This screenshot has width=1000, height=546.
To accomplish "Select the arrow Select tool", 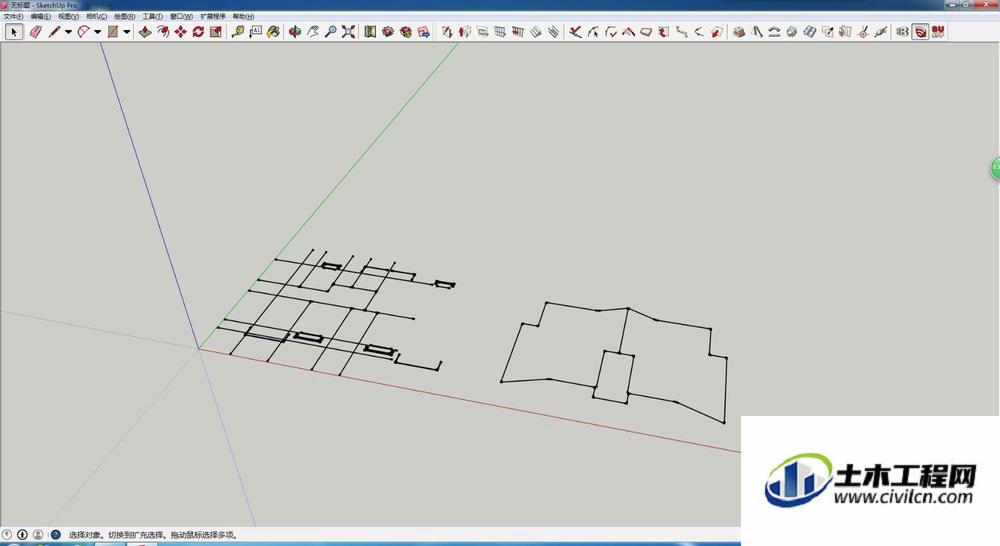I will [14, 31].
